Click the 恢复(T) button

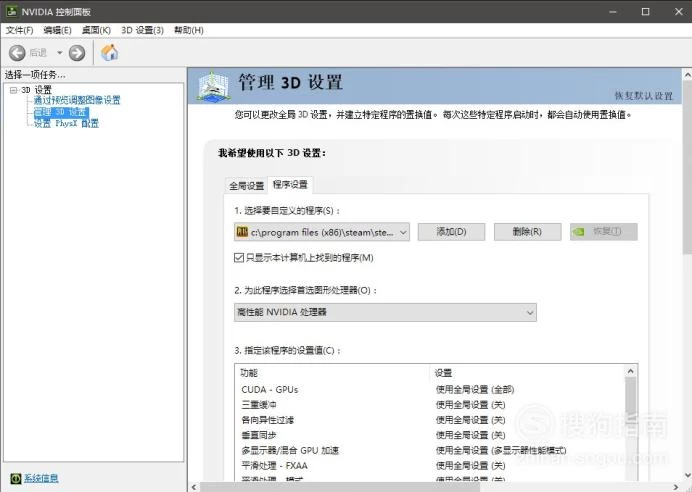[604, 232]
